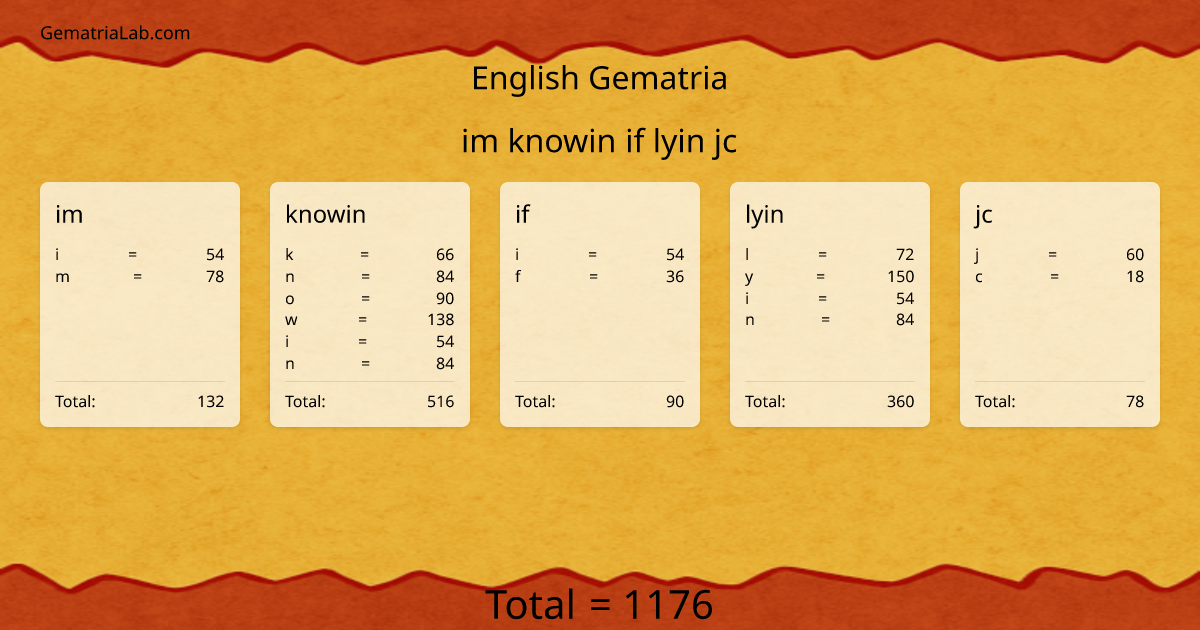Select value 60 for letter j
1200x630 pixels.
(1135, 255)
